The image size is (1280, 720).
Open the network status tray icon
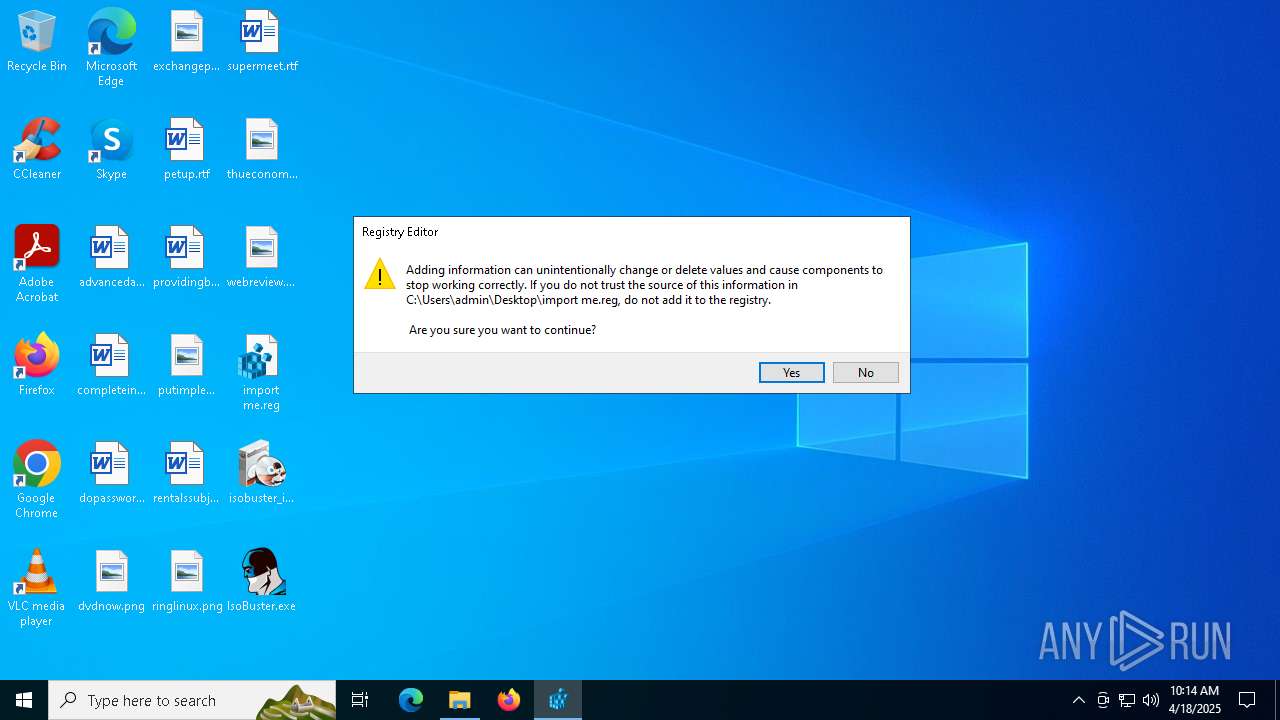click(1127, 700)
